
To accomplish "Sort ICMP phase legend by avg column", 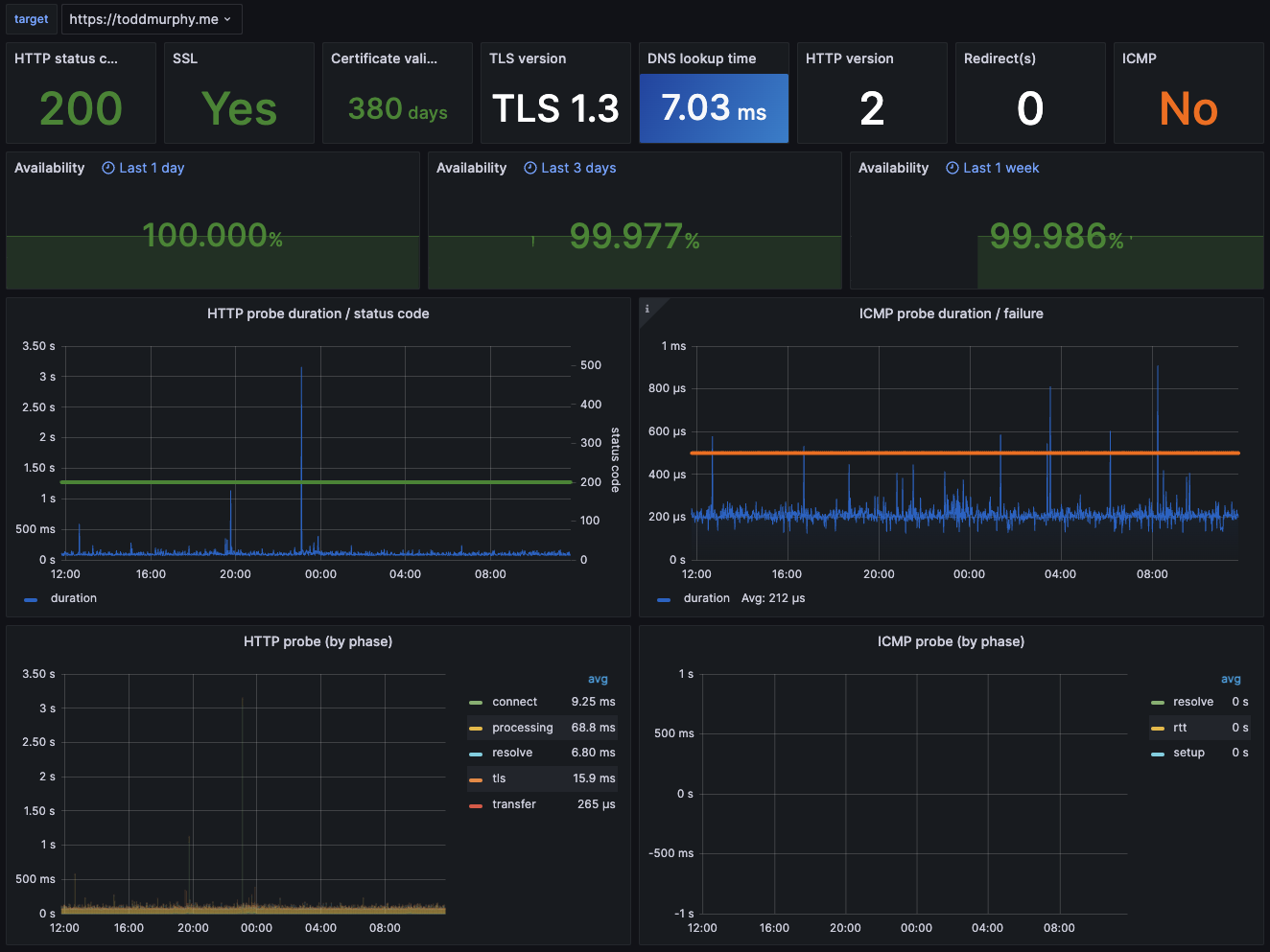I will (x=1231, y=679).
